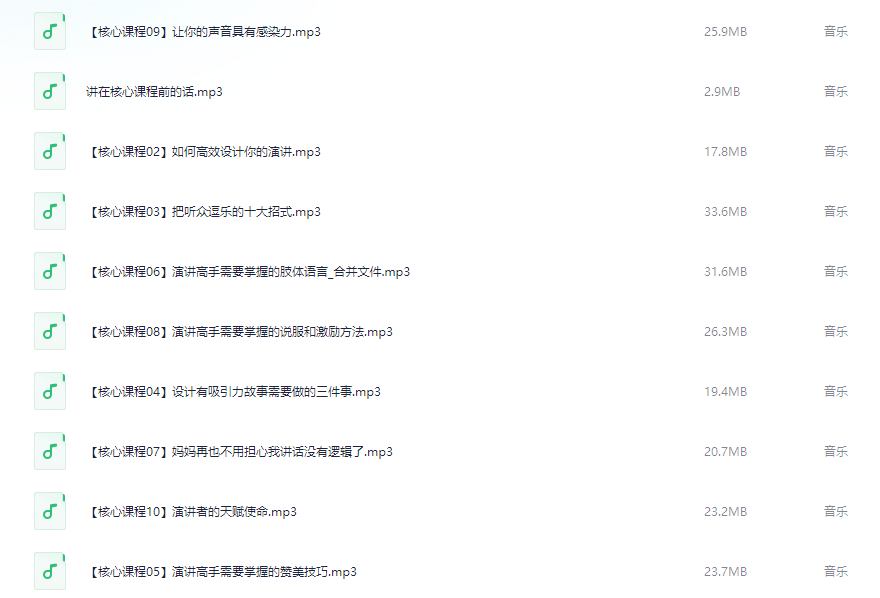Click music icon for 核心课程05 file
The height and width of the screenshot is (598, 880).
pyautogui.click(x=50, y=572)
